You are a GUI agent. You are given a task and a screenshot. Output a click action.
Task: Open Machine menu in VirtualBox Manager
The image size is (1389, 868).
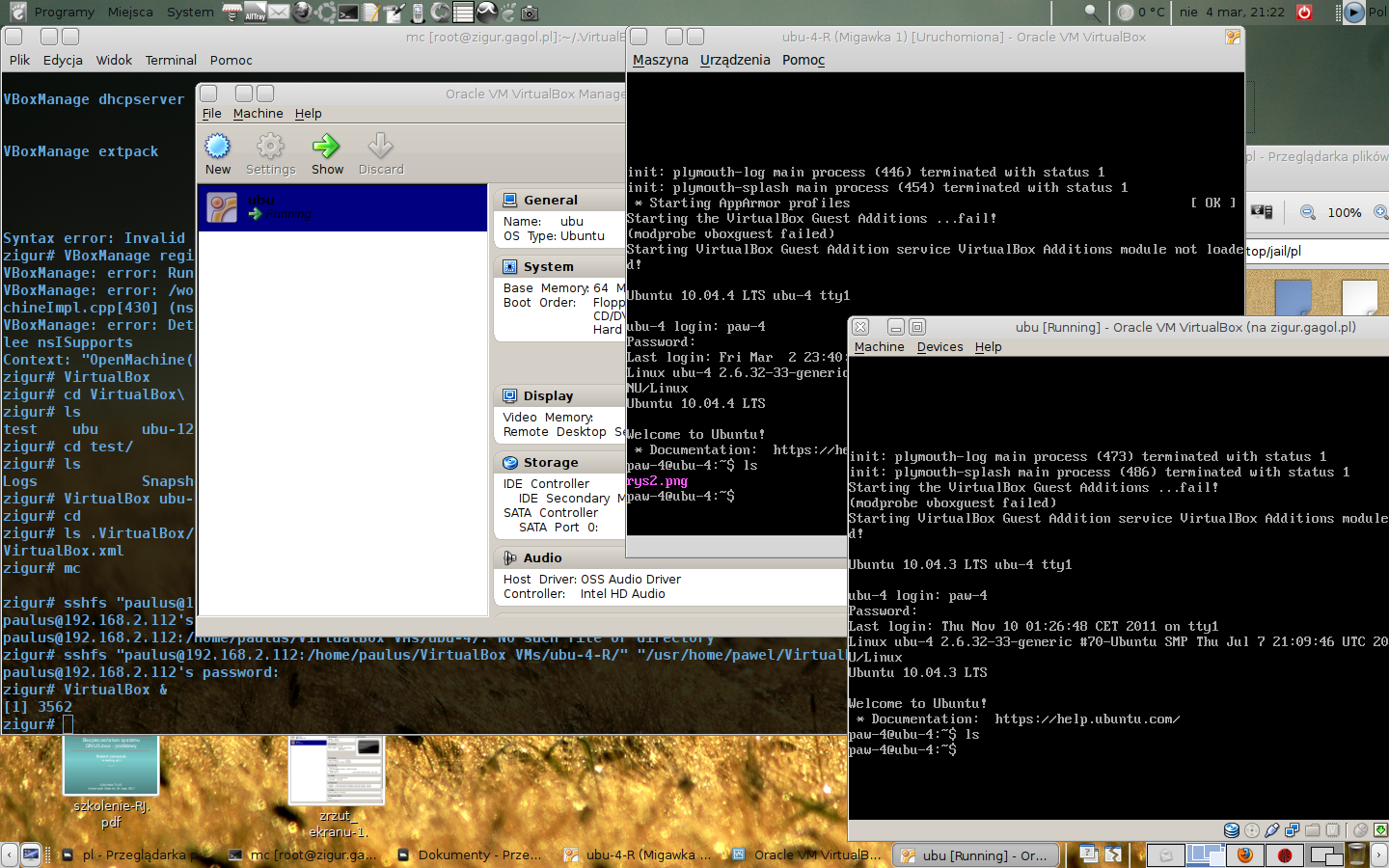(x=258, y=114)
